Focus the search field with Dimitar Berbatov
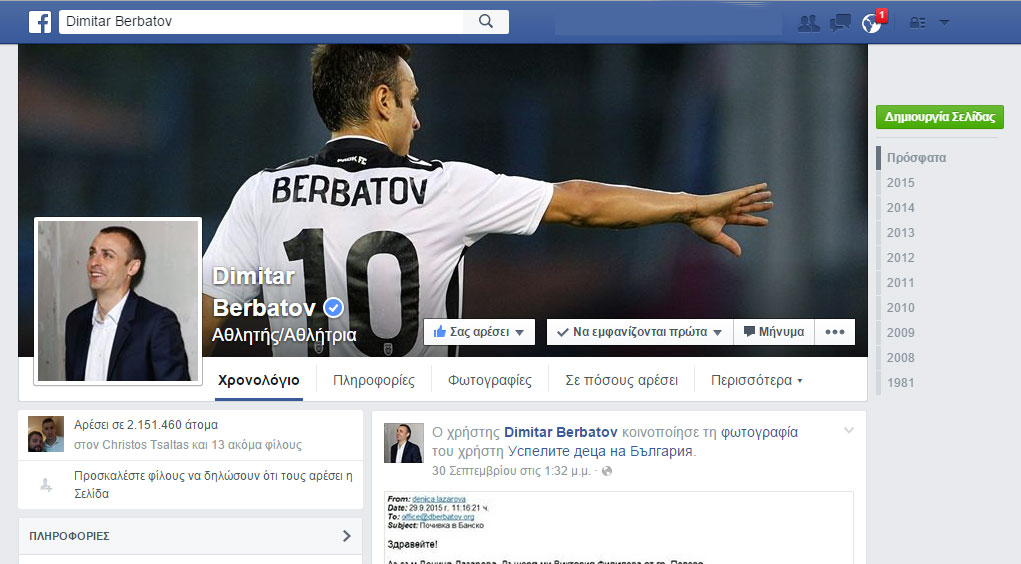 tap(260, 21)
